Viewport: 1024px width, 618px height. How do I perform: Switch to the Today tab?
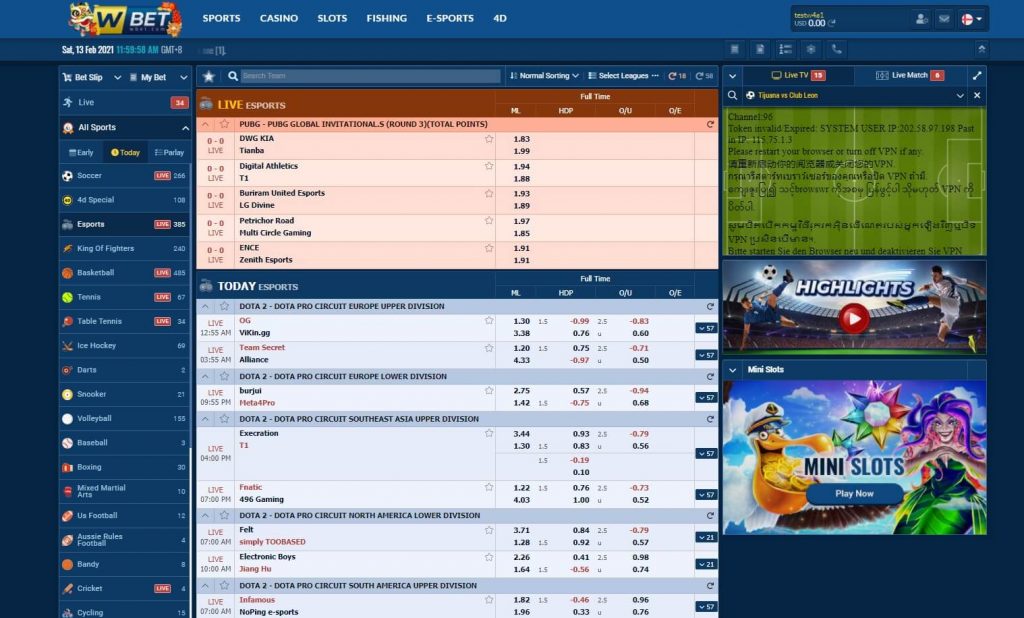click(x=125, y=152)
